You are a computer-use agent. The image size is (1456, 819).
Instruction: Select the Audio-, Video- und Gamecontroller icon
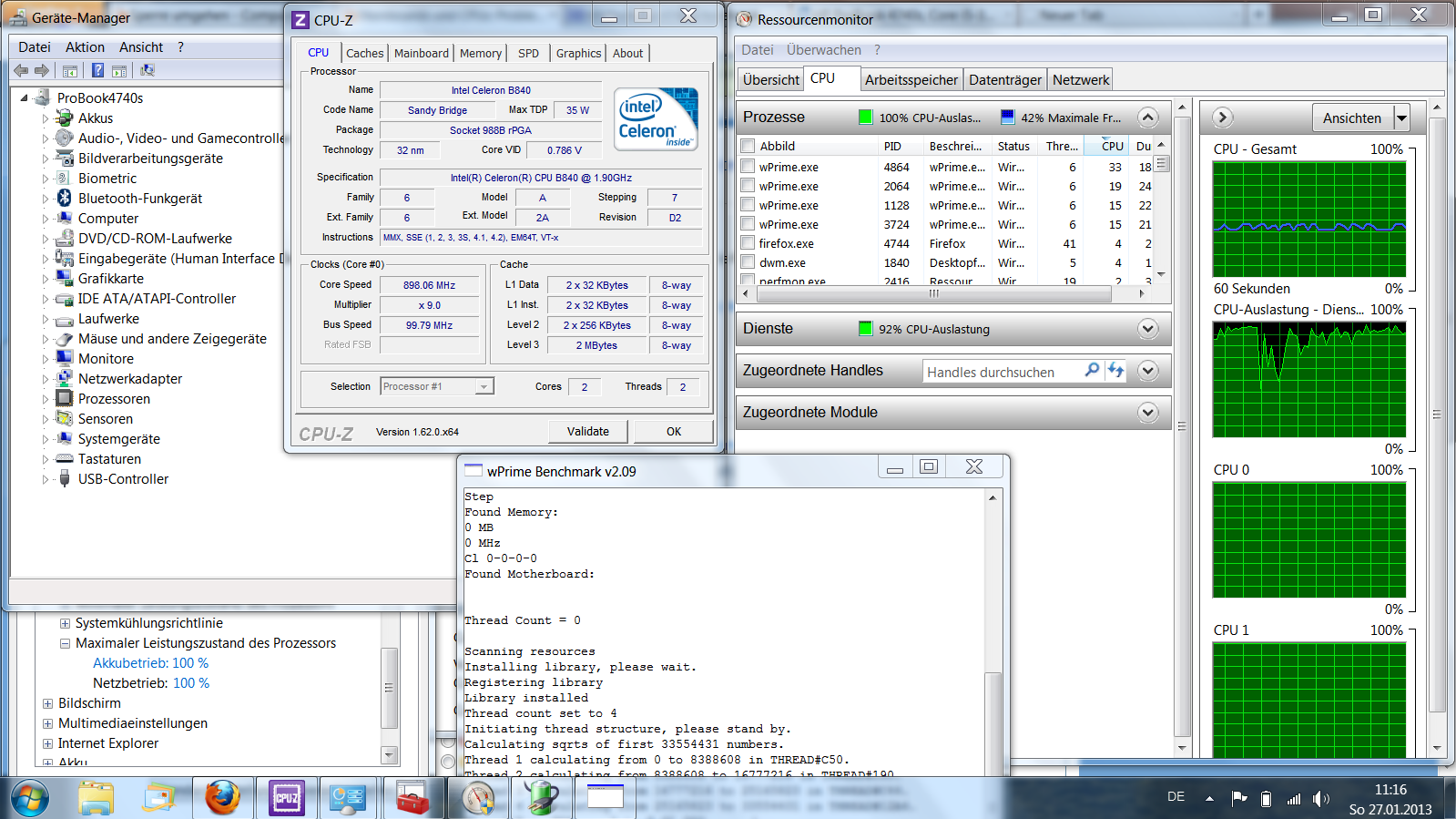pos(64,138)
